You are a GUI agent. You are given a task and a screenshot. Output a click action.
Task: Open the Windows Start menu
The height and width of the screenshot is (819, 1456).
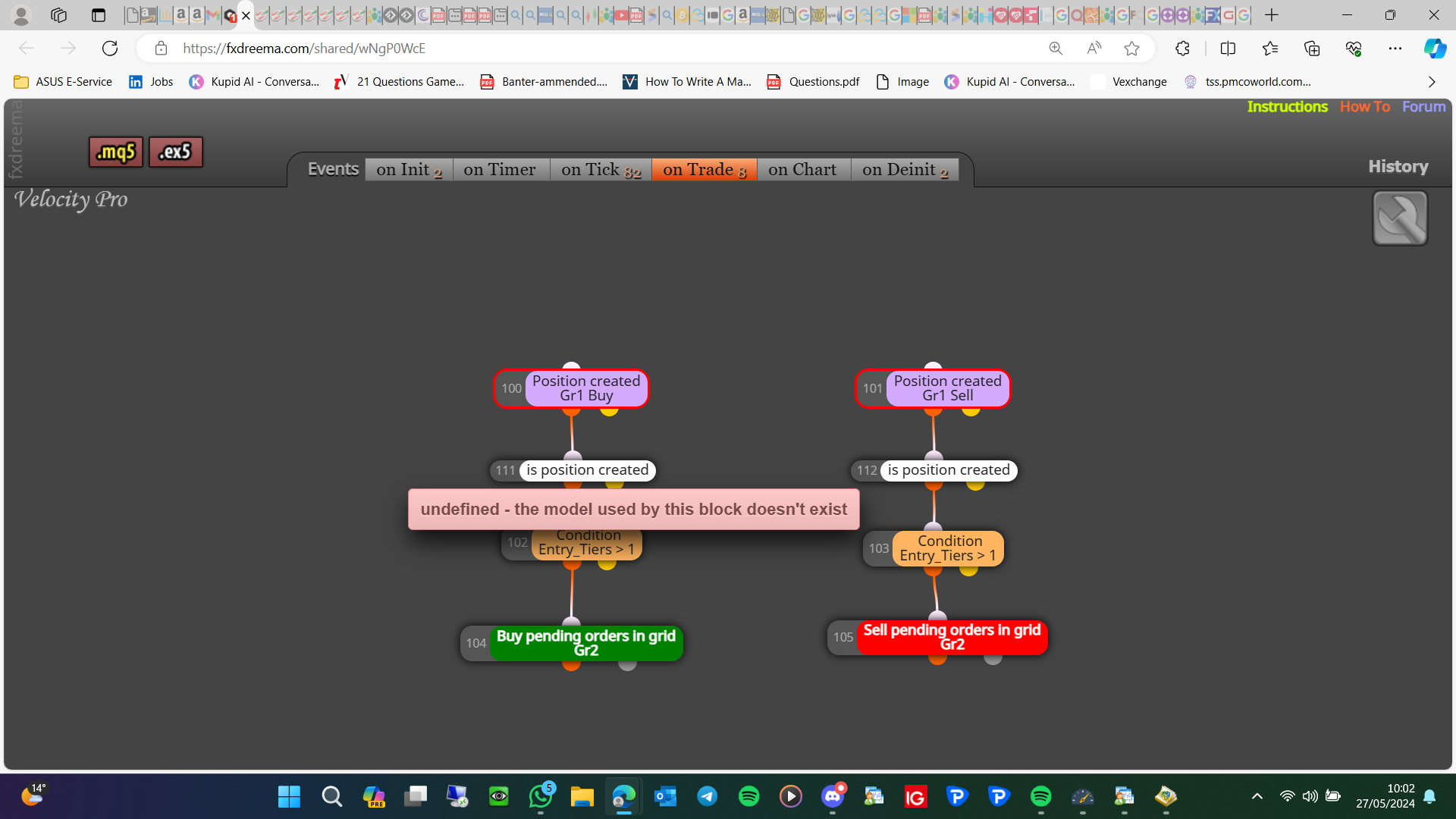(x=289, y=796)
